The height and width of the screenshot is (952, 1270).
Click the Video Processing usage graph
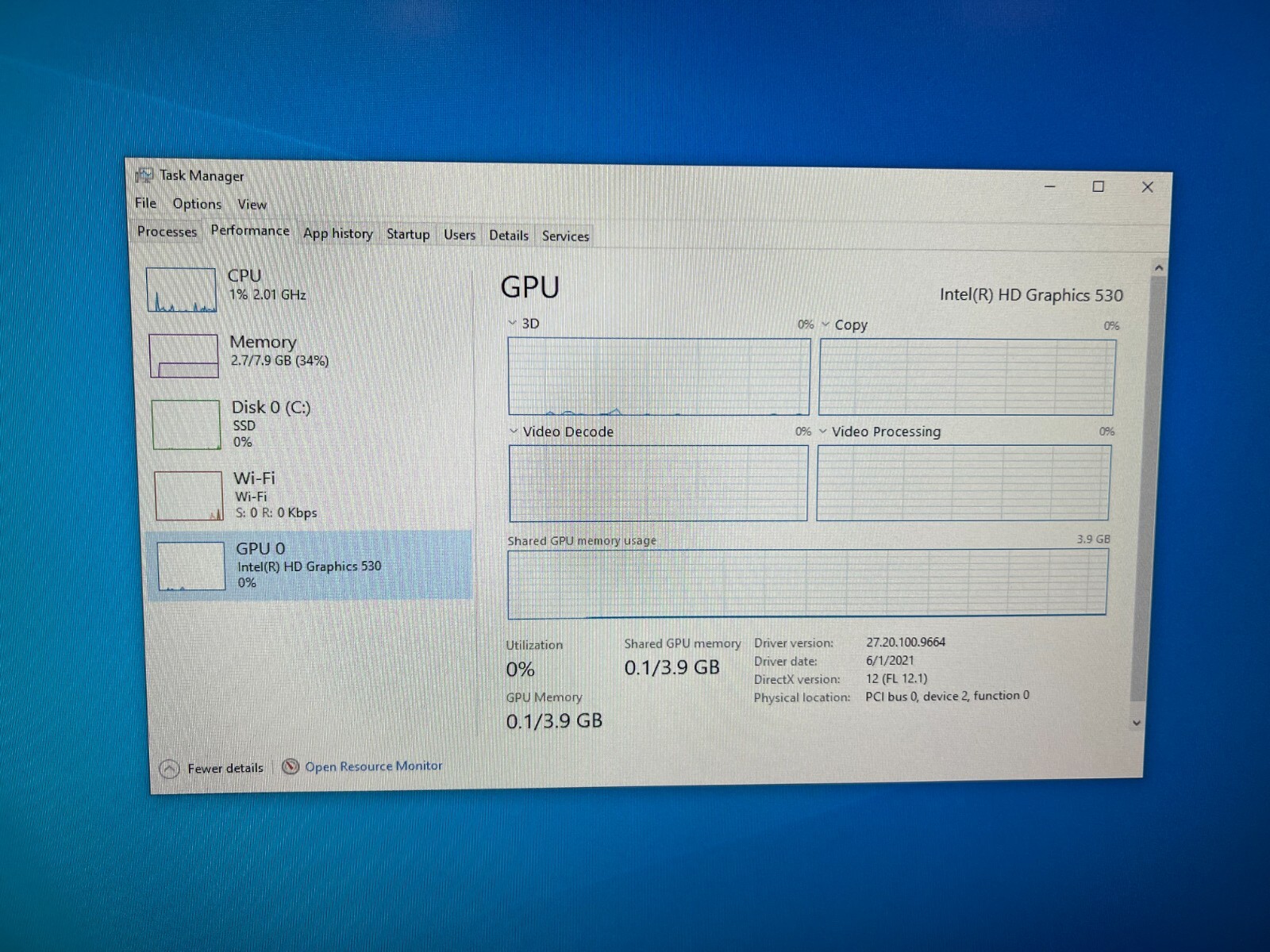[964, 483]
